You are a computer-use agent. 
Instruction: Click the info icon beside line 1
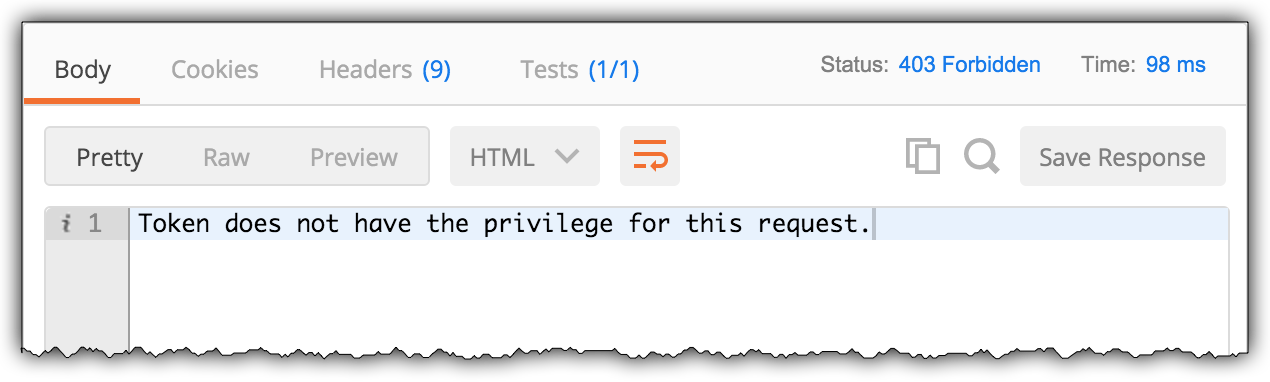(66, 224)
